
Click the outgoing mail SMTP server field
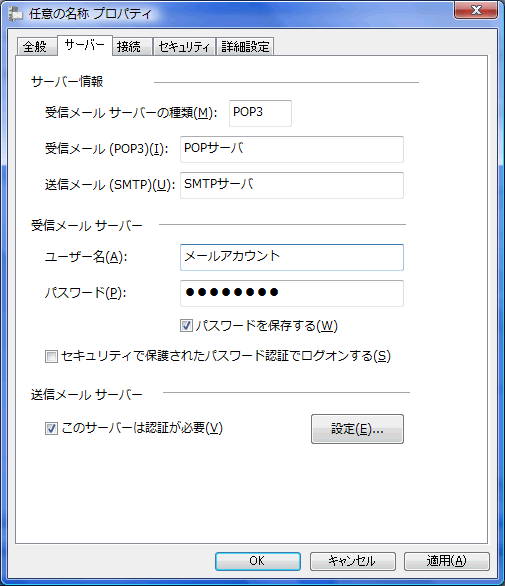292,185
